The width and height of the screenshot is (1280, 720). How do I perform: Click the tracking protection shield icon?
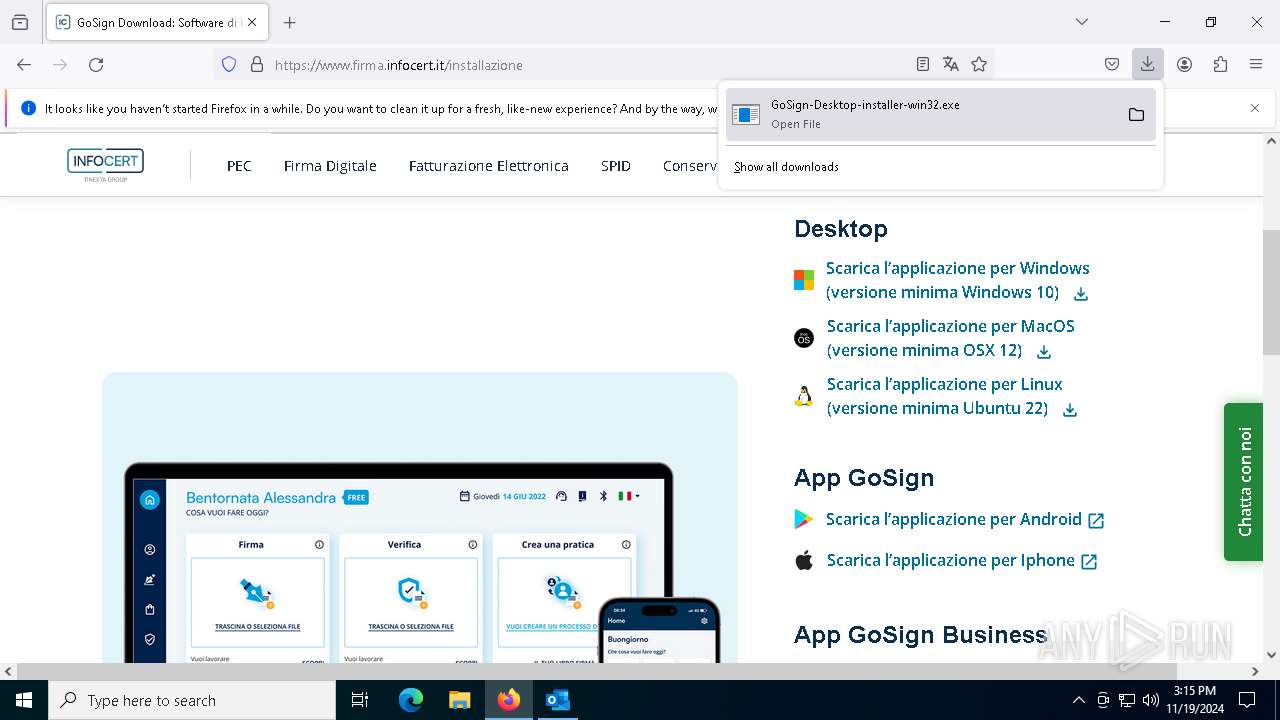[x=229, y=65]
